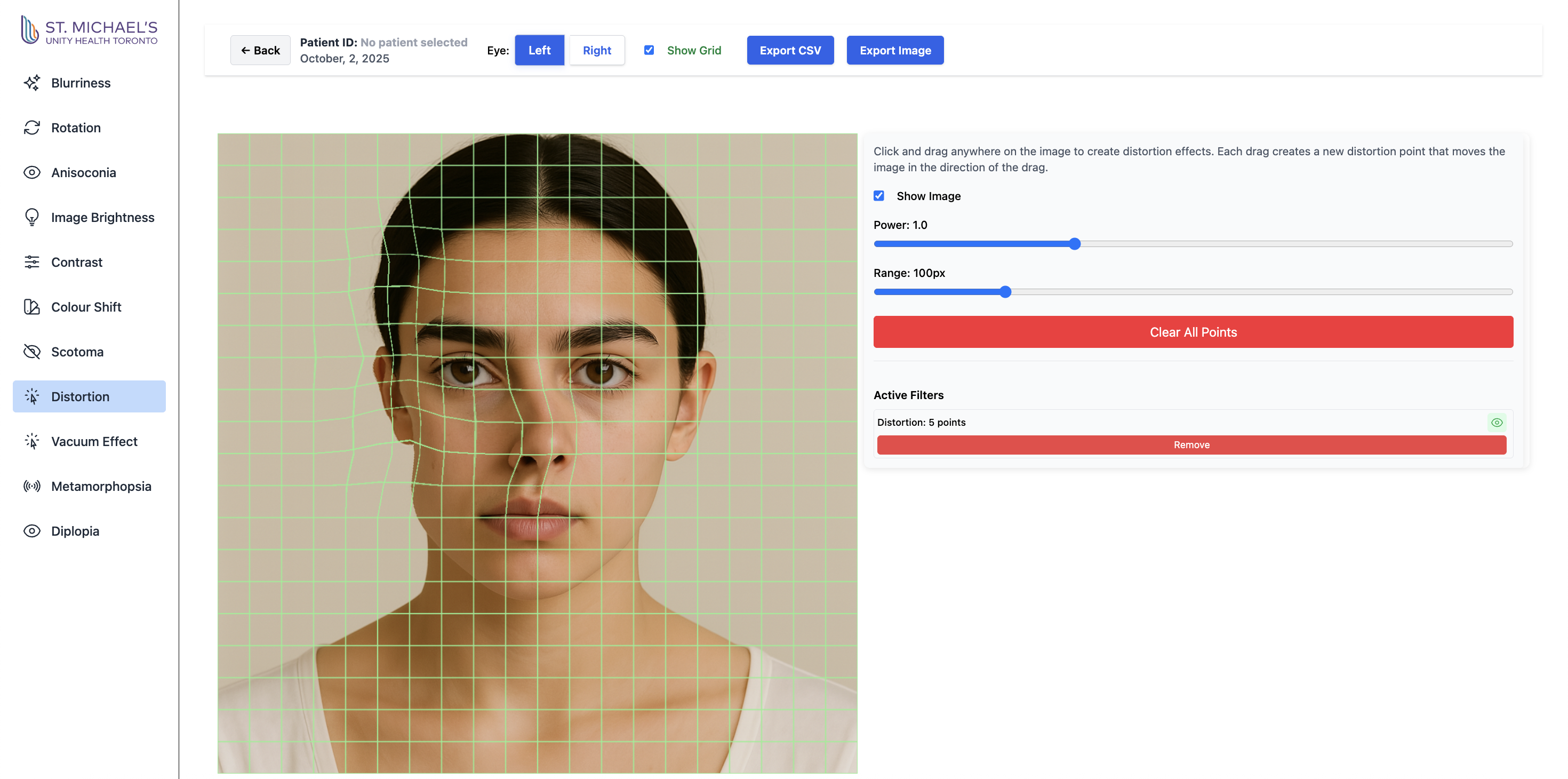1568x779 pixels.
Task: Export the results as CSV
Action: coord(790,50)
